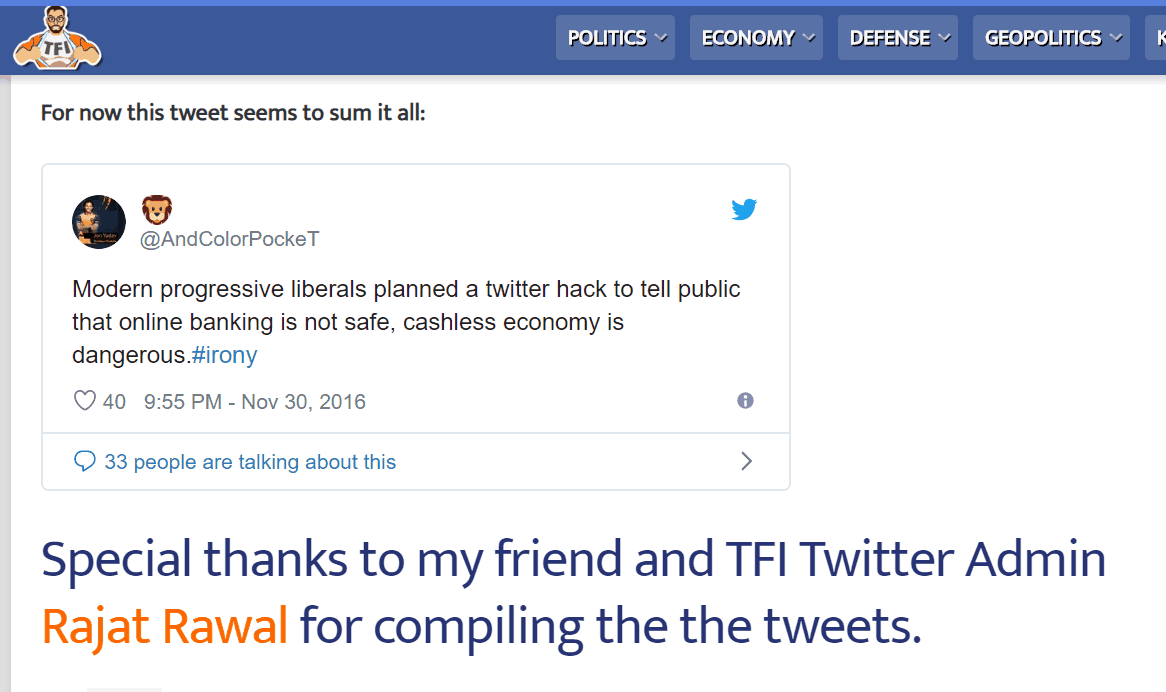Open the Geopolitics menu label

(1043, 38)
